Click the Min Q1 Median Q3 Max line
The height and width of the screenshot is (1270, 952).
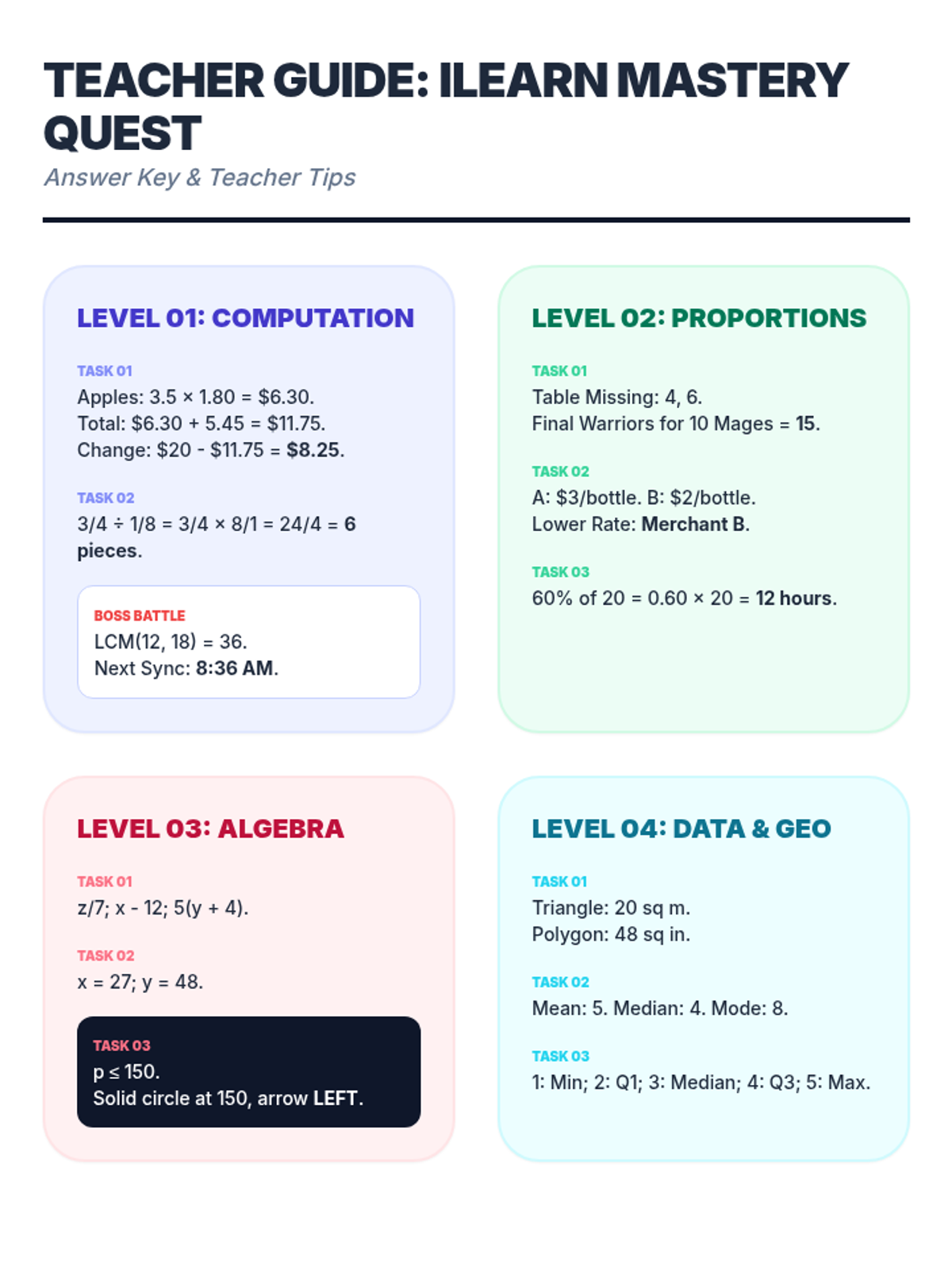point(701,1083)
